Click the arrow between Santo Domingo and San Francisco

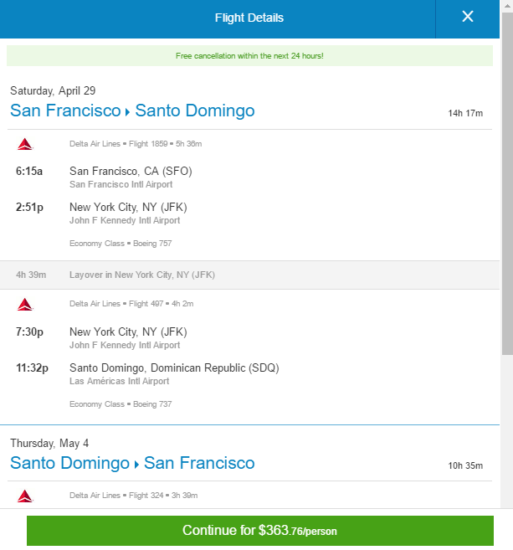(x=136, y=465)
